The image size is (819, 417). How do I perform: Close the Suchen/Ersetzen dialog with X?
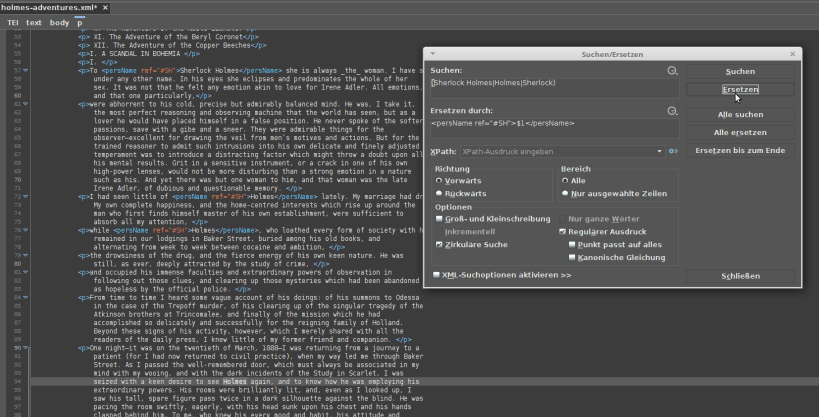tap(792, 54)
